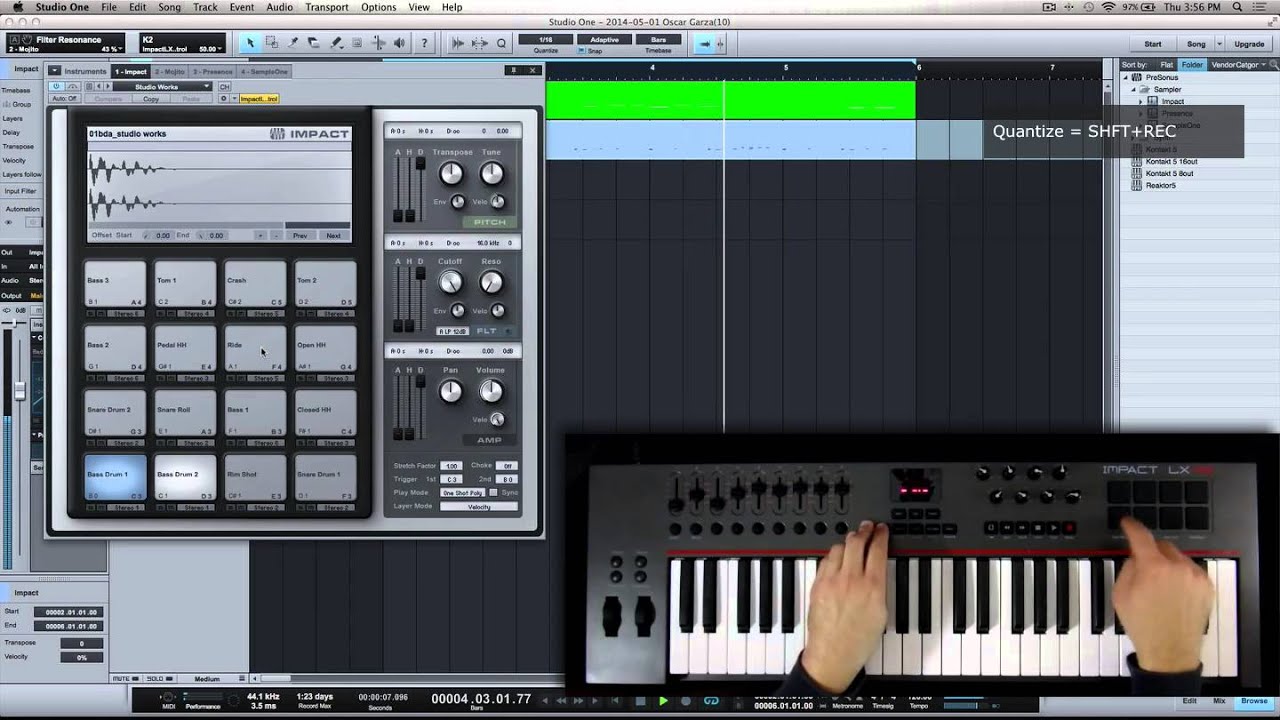Image resolution: width=1280 pixels, height=720 pixels.
Task: Switch to the 4 - SampleOne tab
Action: point(264,72)
